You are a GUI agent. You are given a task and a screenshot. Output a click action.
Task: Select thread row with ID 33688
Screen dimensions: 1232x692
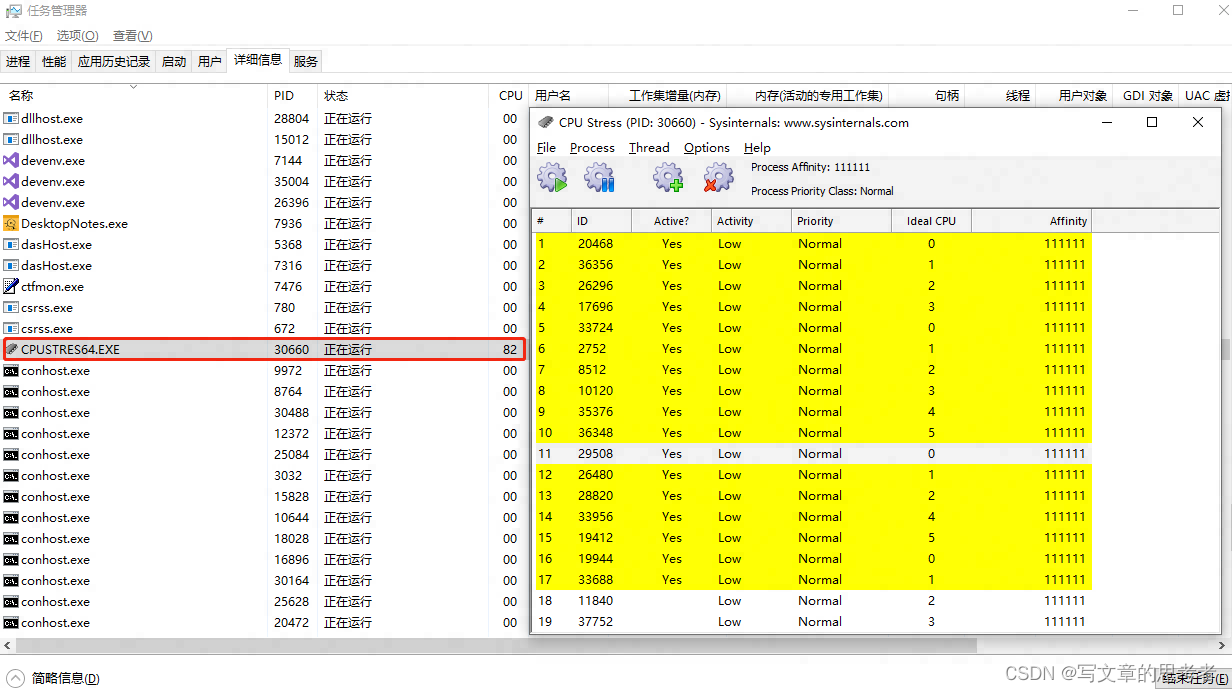[x=812, y=579]
